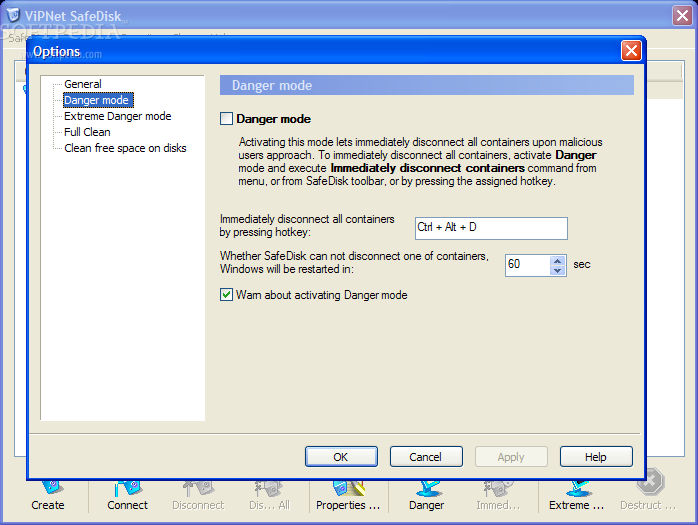Select Danger mode tree item
Screen dimensions: 698x525
pos(97,100)
